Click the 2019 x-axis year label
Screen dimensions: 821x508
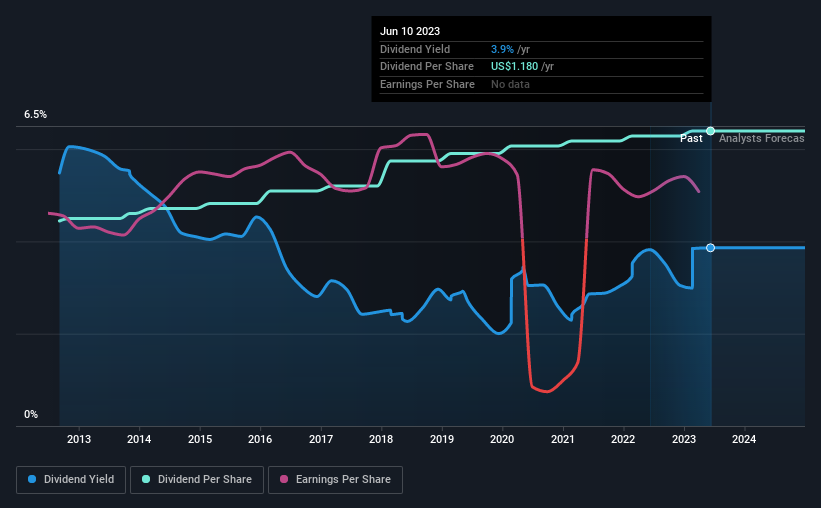click(x=442, y=439)
